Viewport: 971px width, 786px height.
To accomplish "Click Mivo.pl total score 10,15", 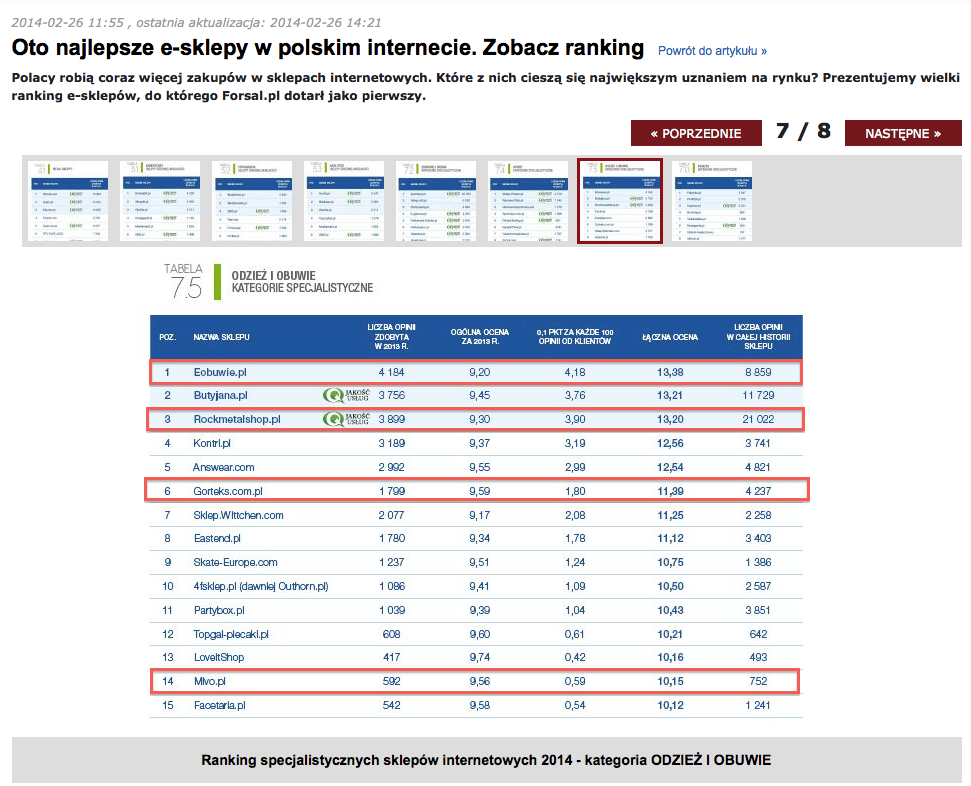I will 670,681.
